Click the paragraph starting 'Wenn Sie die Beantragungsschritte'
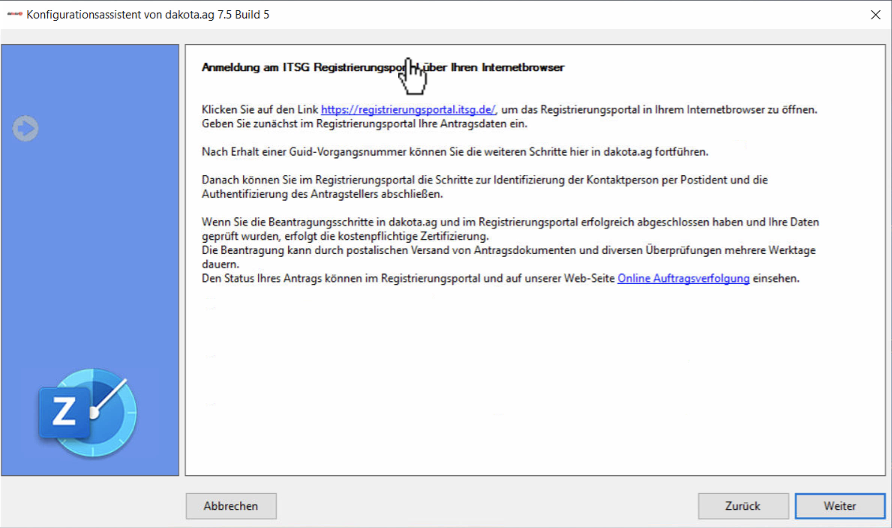Screen dimensions: 892x528 click(x=500, y=221)
